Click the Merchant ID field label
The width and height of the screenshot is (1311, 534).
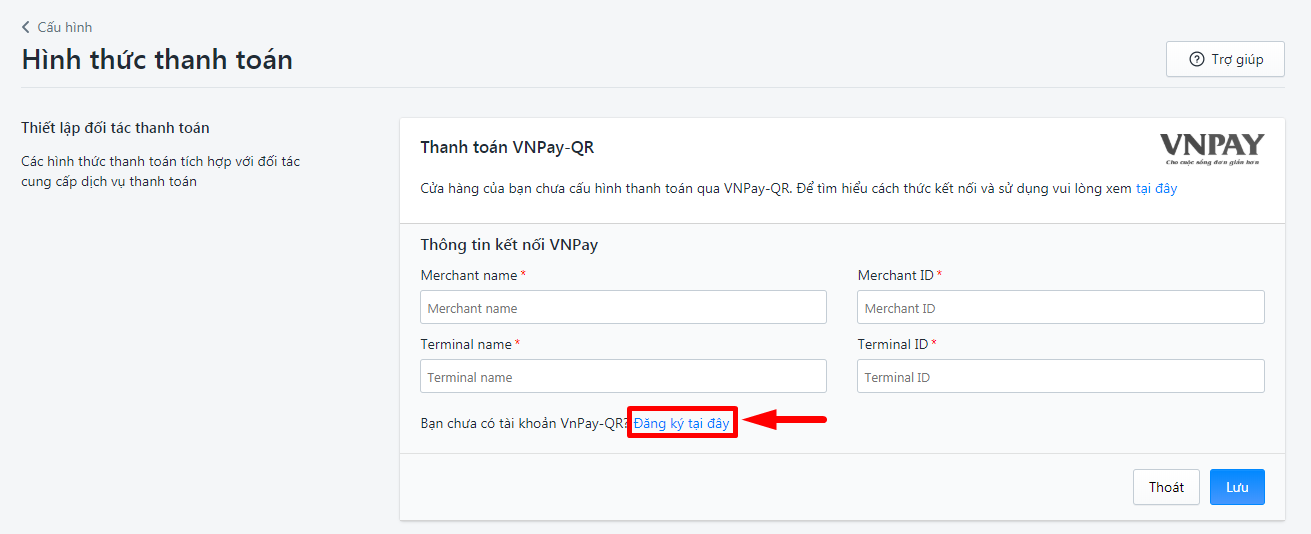896,275
